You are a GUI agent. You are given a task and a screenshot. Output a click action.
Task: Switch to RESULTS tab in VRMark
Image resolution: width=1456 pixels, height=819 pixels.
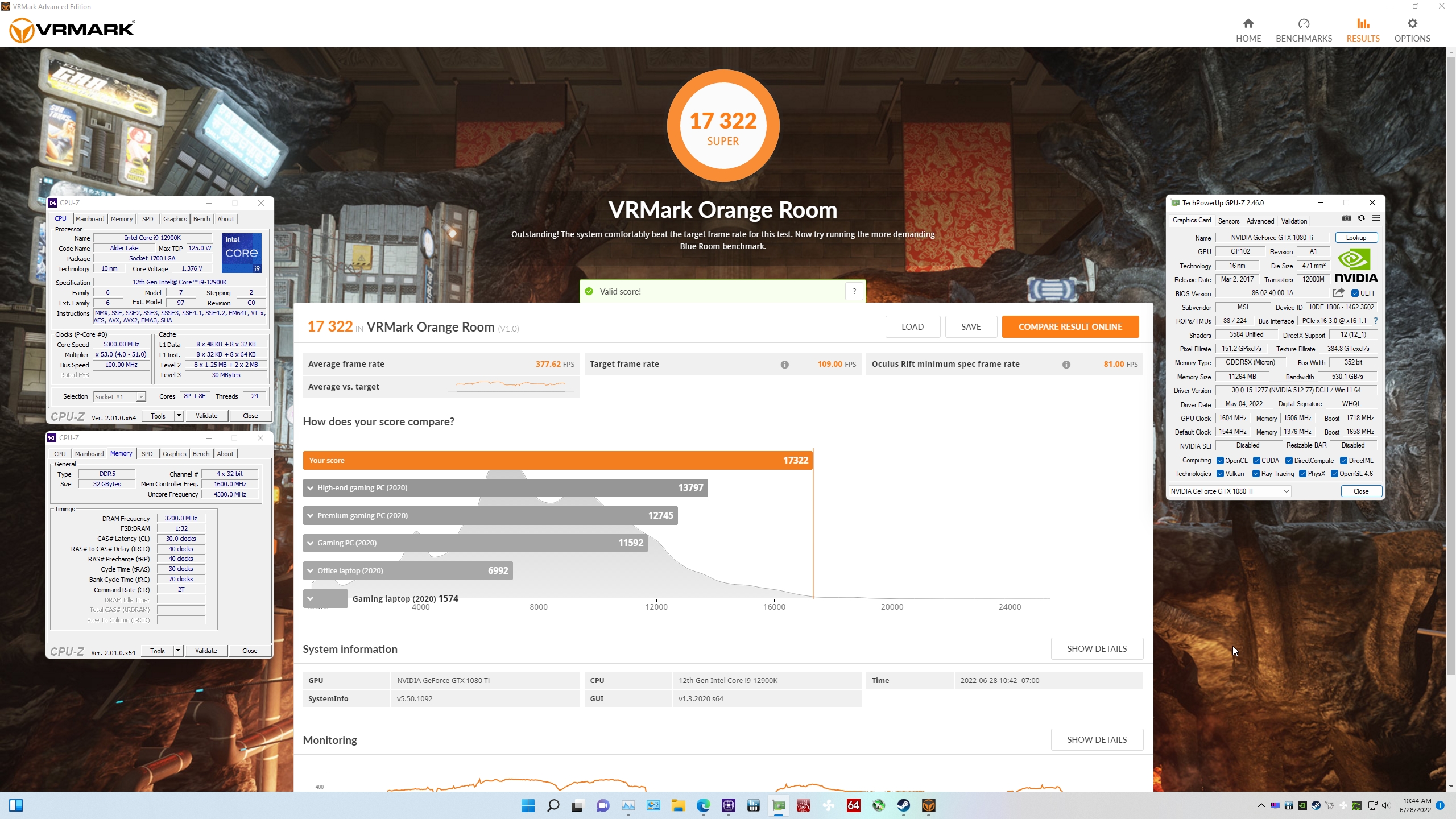[x=1363, y=30]
